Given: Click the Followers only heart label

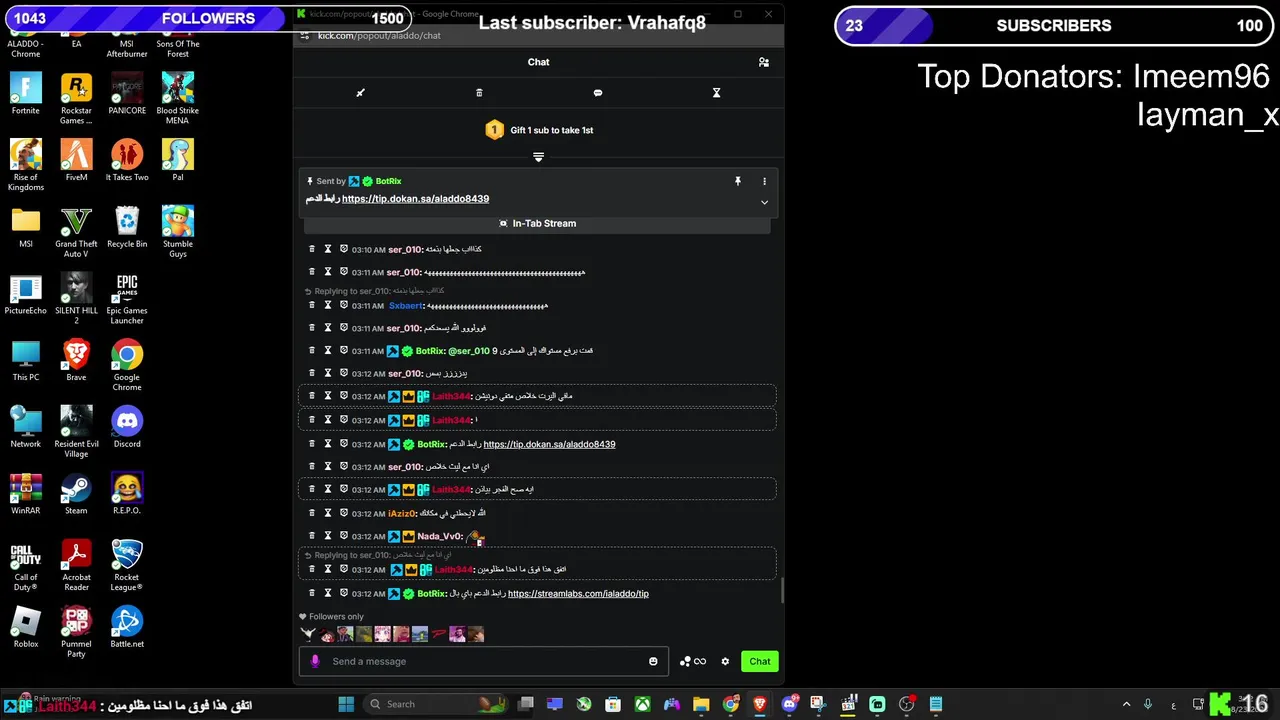Looking at the screenshot, I should click(x=331, y=617).
